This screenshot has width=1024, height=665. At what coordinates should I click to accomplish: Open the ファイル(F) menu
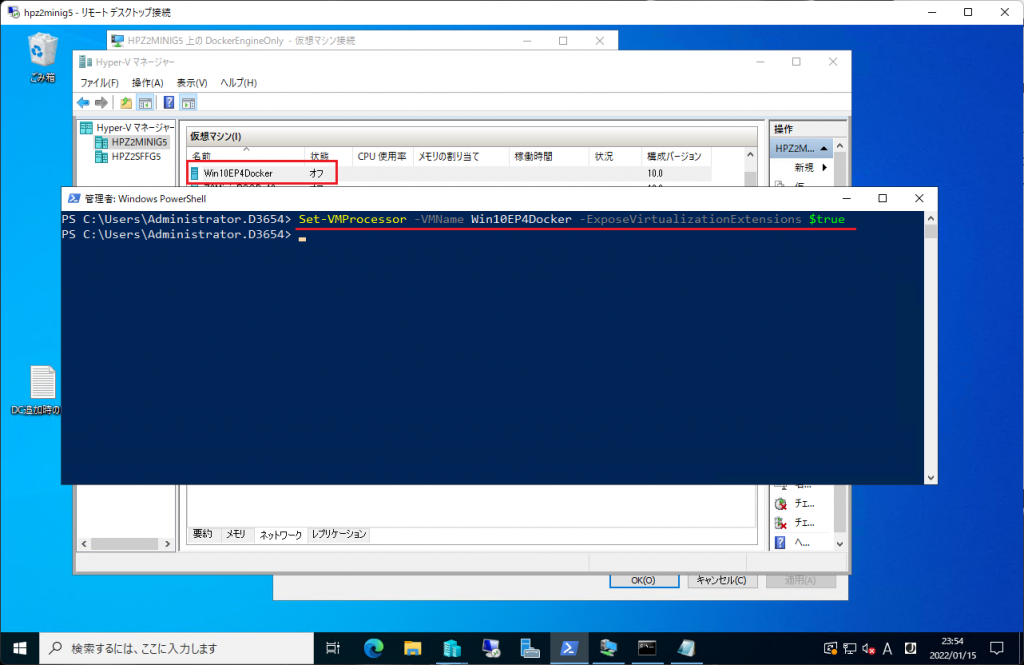[99, 83]
